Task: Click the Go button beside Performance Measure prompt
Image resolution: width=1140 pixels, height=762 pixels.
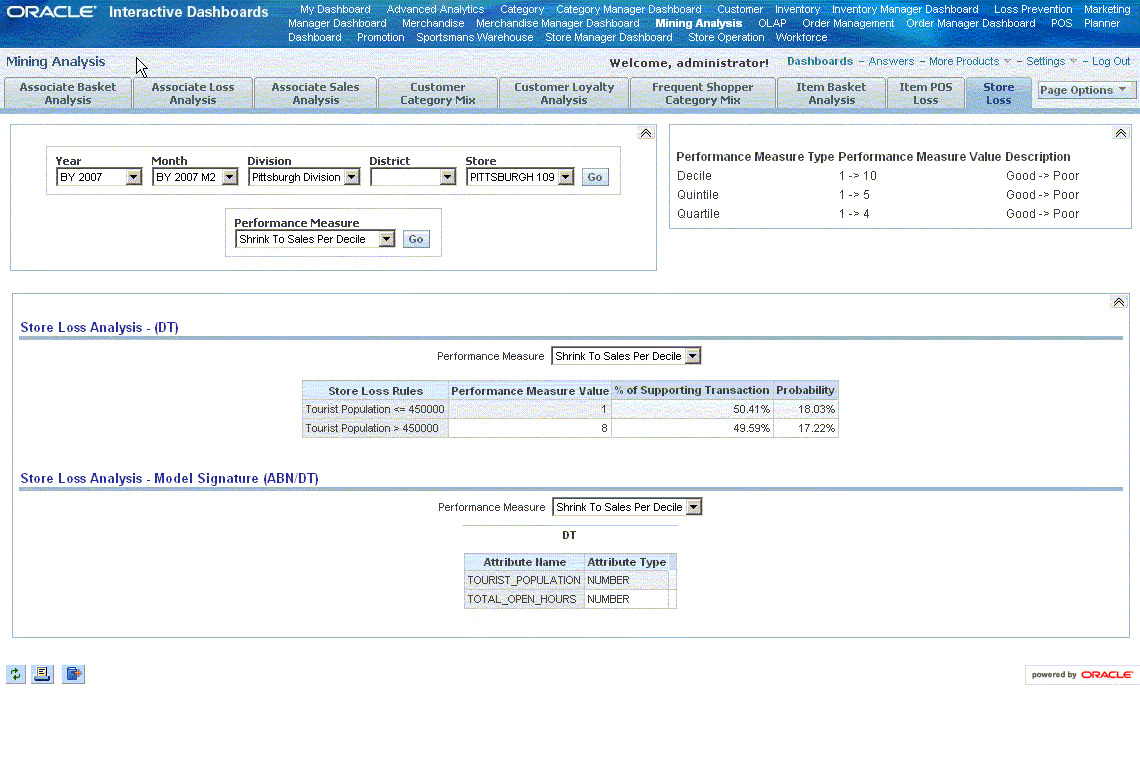Action: tap(416, 239)
